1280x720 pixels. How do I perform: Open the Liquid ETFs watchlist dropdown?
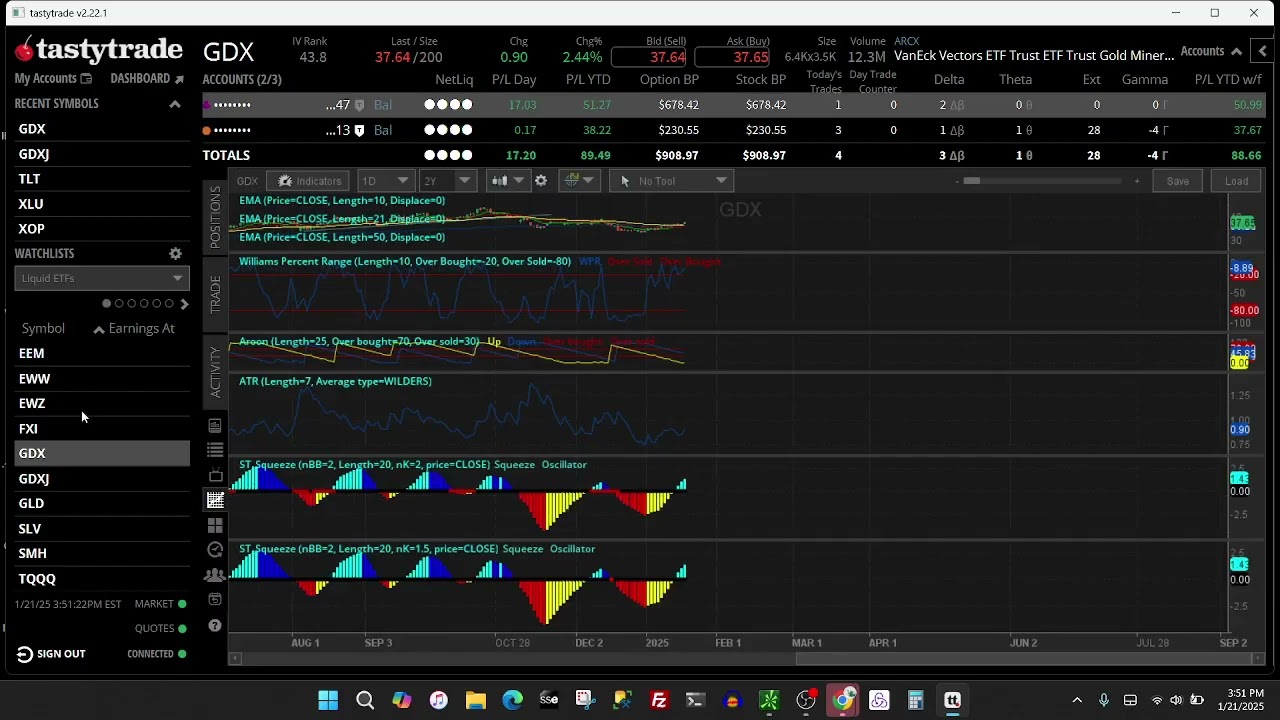point(102,279)
